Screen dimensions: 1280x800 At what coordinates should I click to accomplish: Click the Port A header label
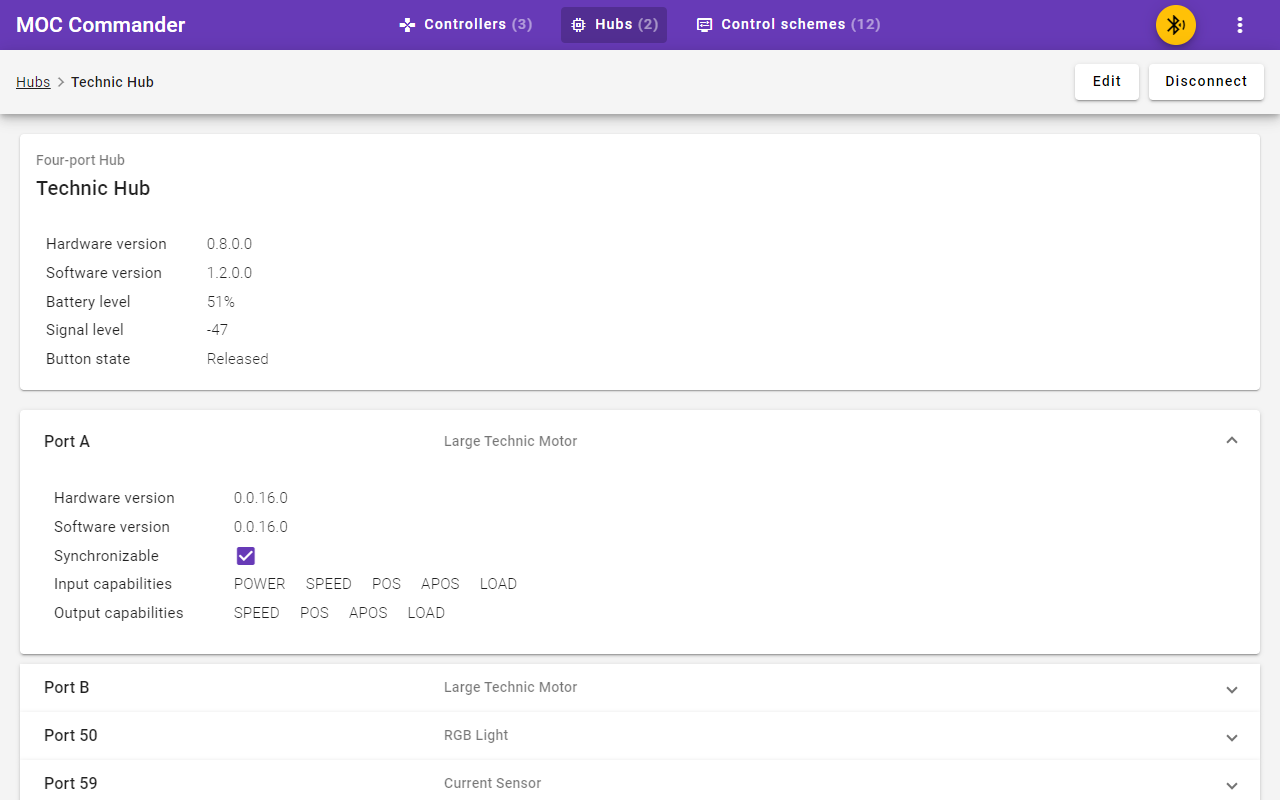pos(67,441)
